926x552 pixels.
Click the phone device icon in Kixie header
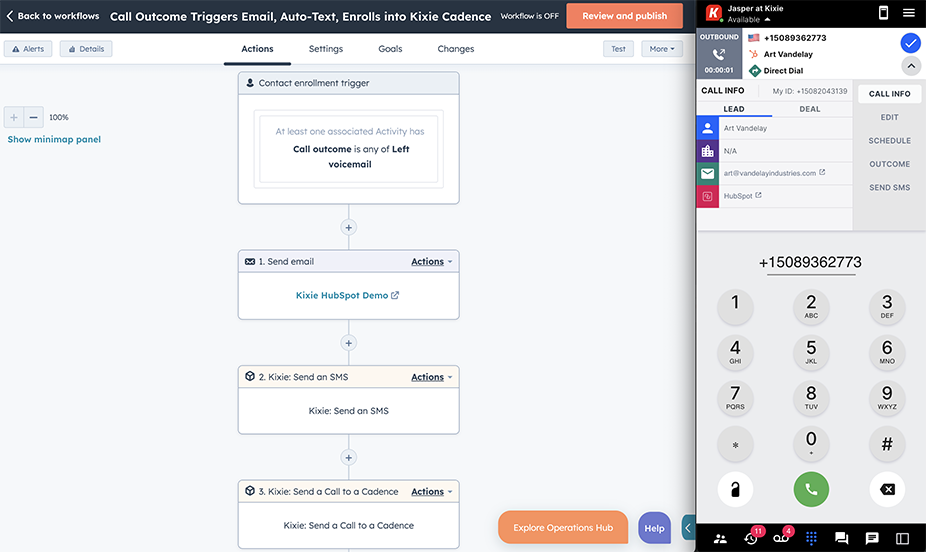pos(883,12)
